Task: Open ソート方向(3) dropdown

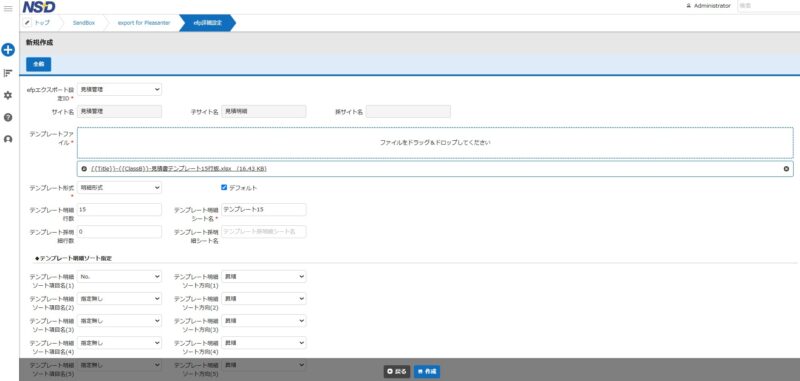Action: point(263,320)
